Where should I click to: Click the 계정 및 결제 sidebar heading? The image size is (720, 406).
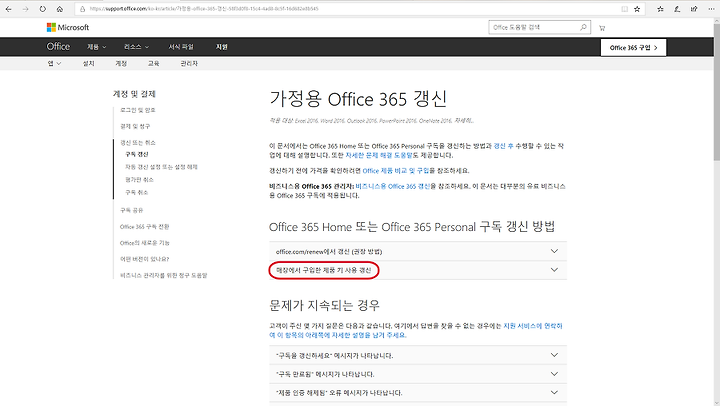click(134, 94)
